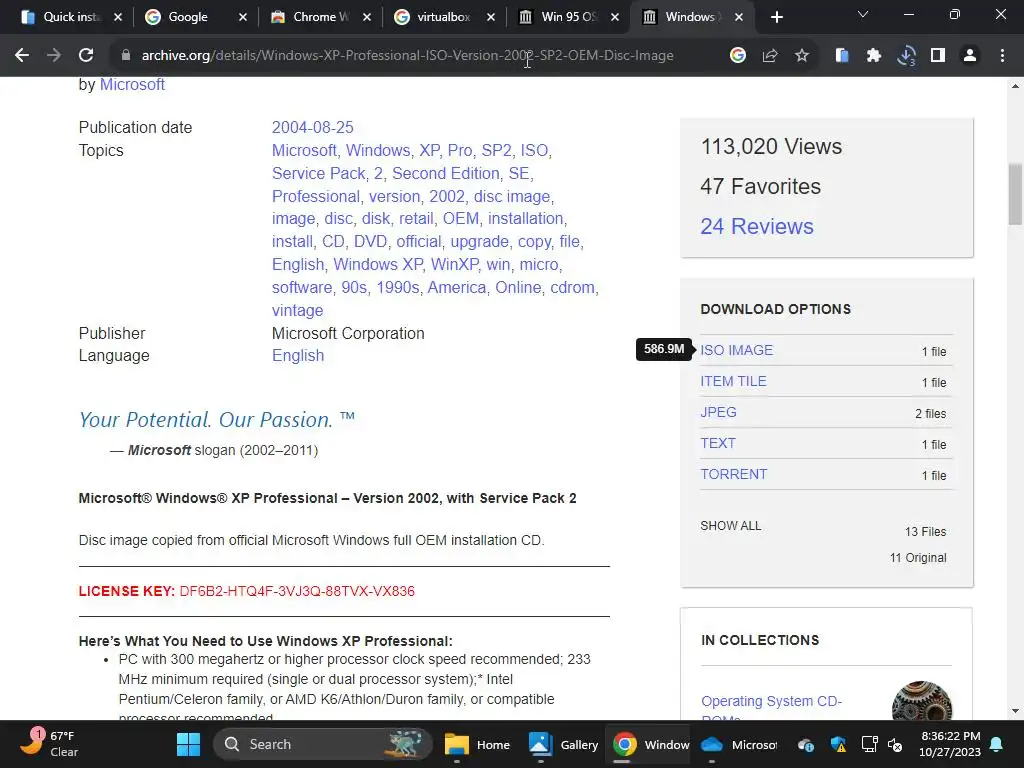Close the virtualbox tab
Viewport: 1024px width, 768px height.
tap(490, 17)
